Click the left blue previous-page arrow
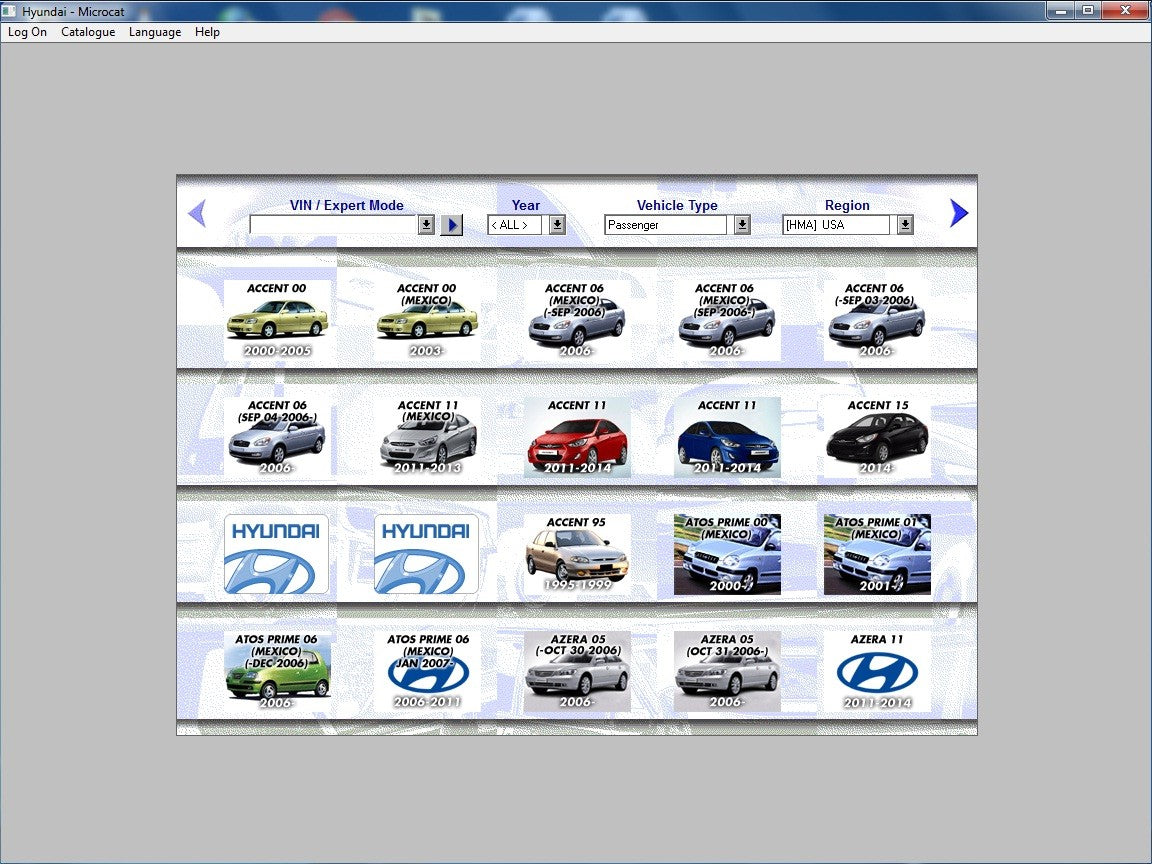The height and width of the screenshot is (864, 1152). coord(197,213)
